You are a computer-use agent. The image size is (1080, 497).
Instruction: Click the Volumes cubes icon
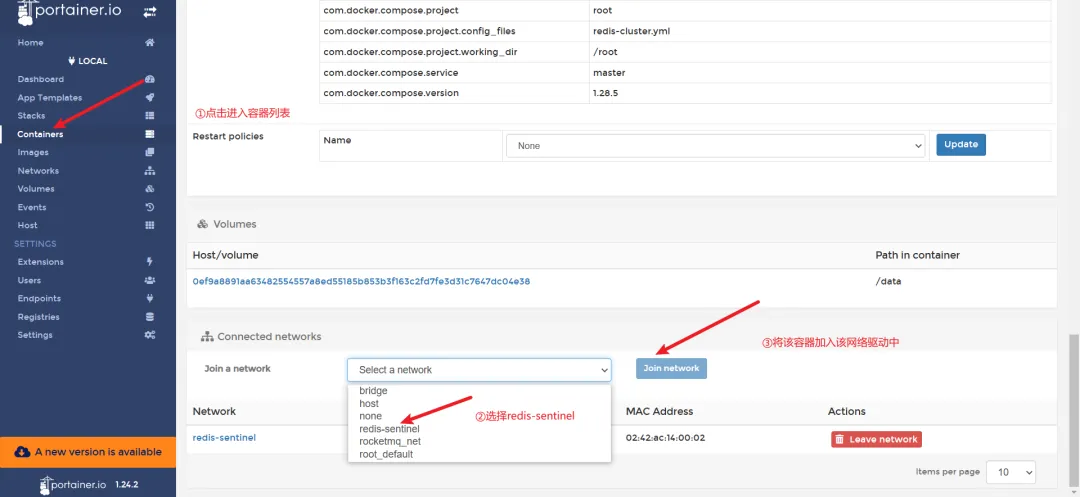coord(149,189)
